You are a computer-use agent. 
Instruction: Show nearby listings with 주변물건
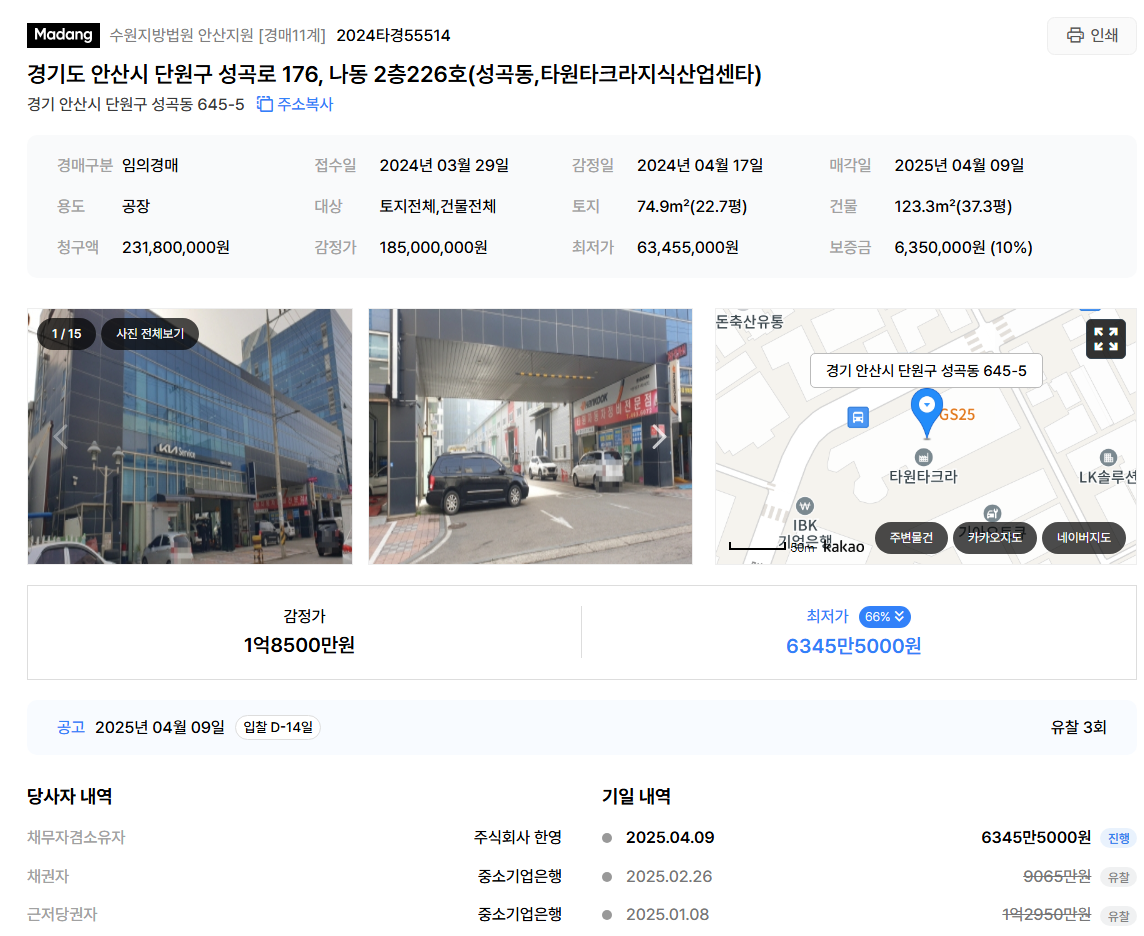pos(911,538)
